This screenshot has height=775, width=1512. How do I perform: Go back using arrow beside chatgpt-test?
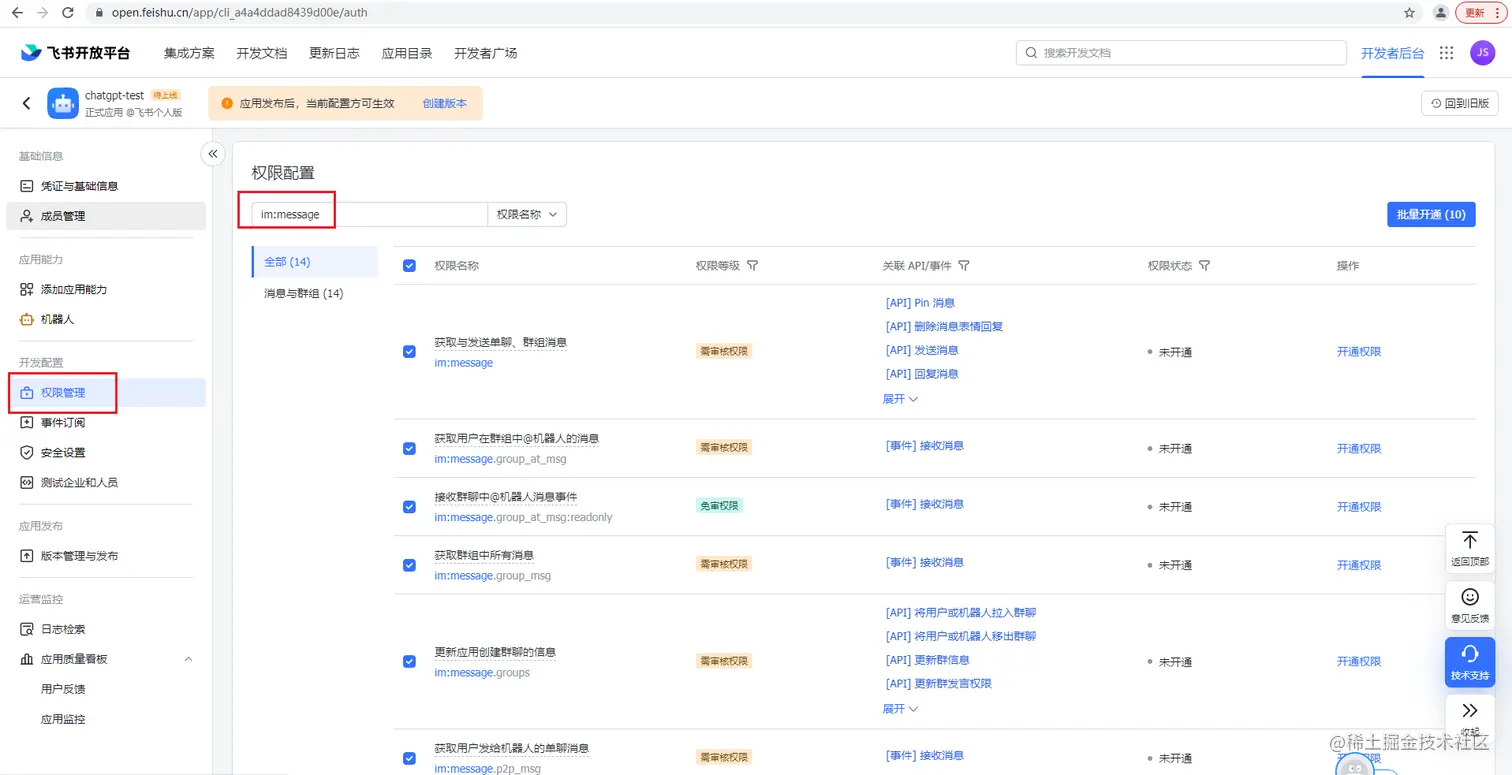tap(27, 103)
